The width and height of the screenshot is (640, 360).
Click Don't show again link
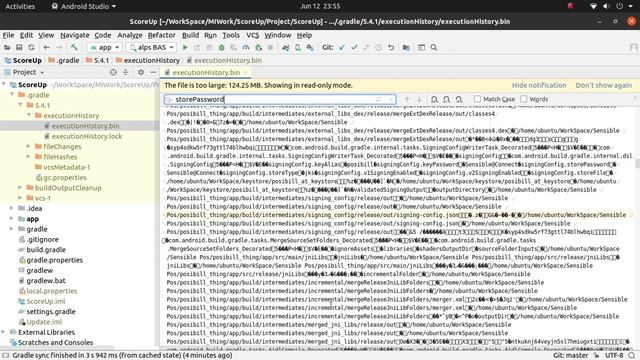604,85
